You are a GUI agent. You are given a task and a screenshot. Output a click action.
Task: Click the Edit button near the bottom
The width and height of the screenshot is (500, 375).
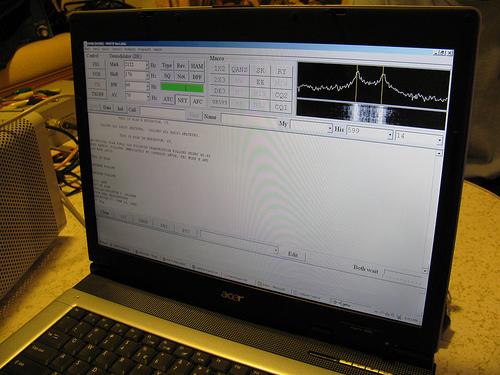click(x=292, y=254)
